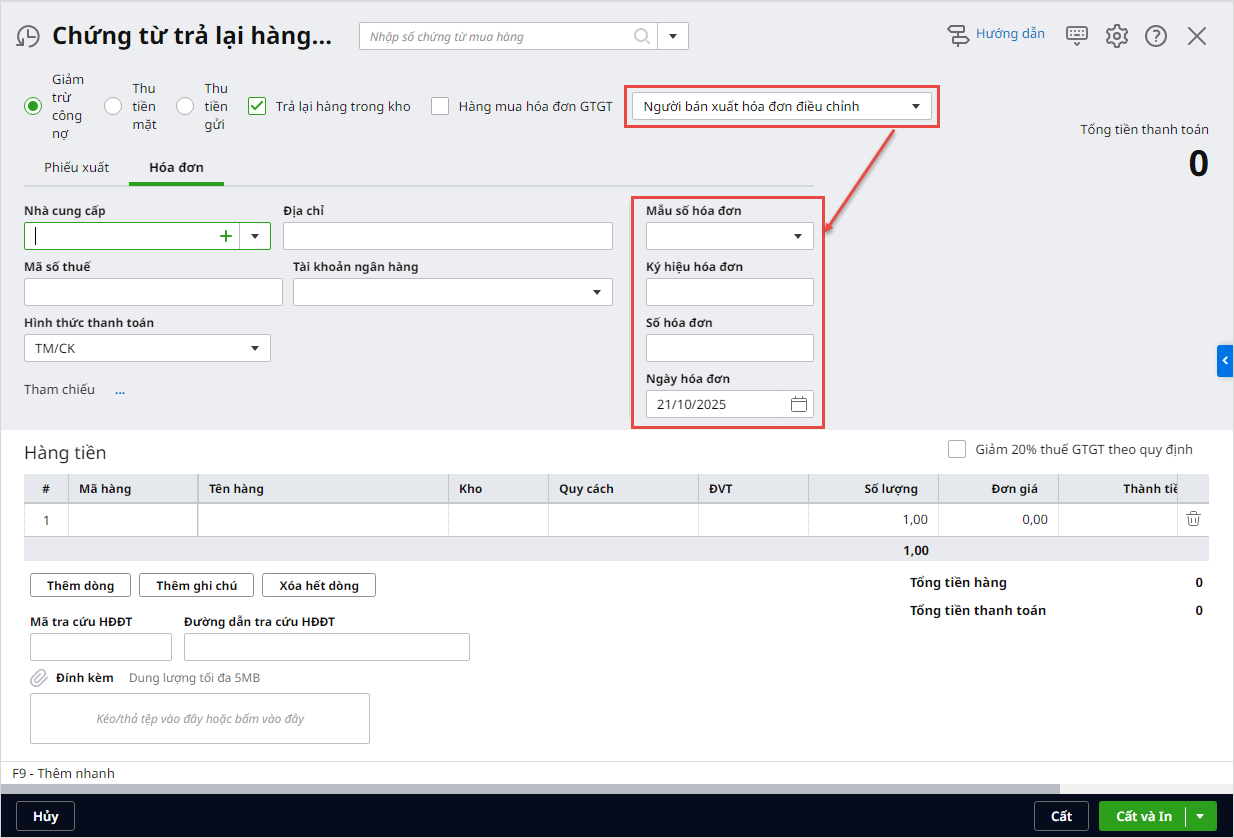Switch to the Phiếu xuất tab

pyautogui.click(x=77, y=167)
